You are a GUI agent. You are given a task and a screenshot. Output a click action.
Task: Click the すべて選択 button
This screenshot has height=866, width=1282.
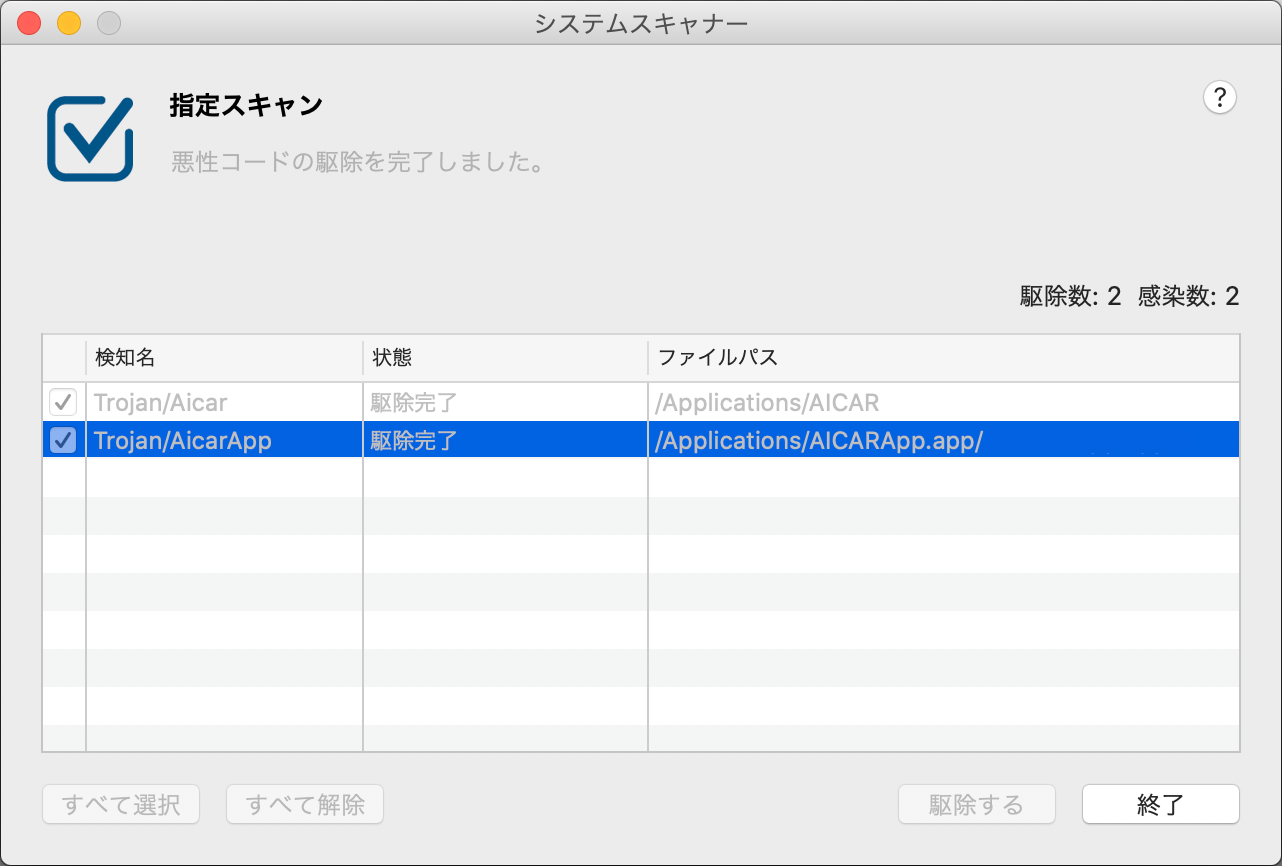point(121,804)
